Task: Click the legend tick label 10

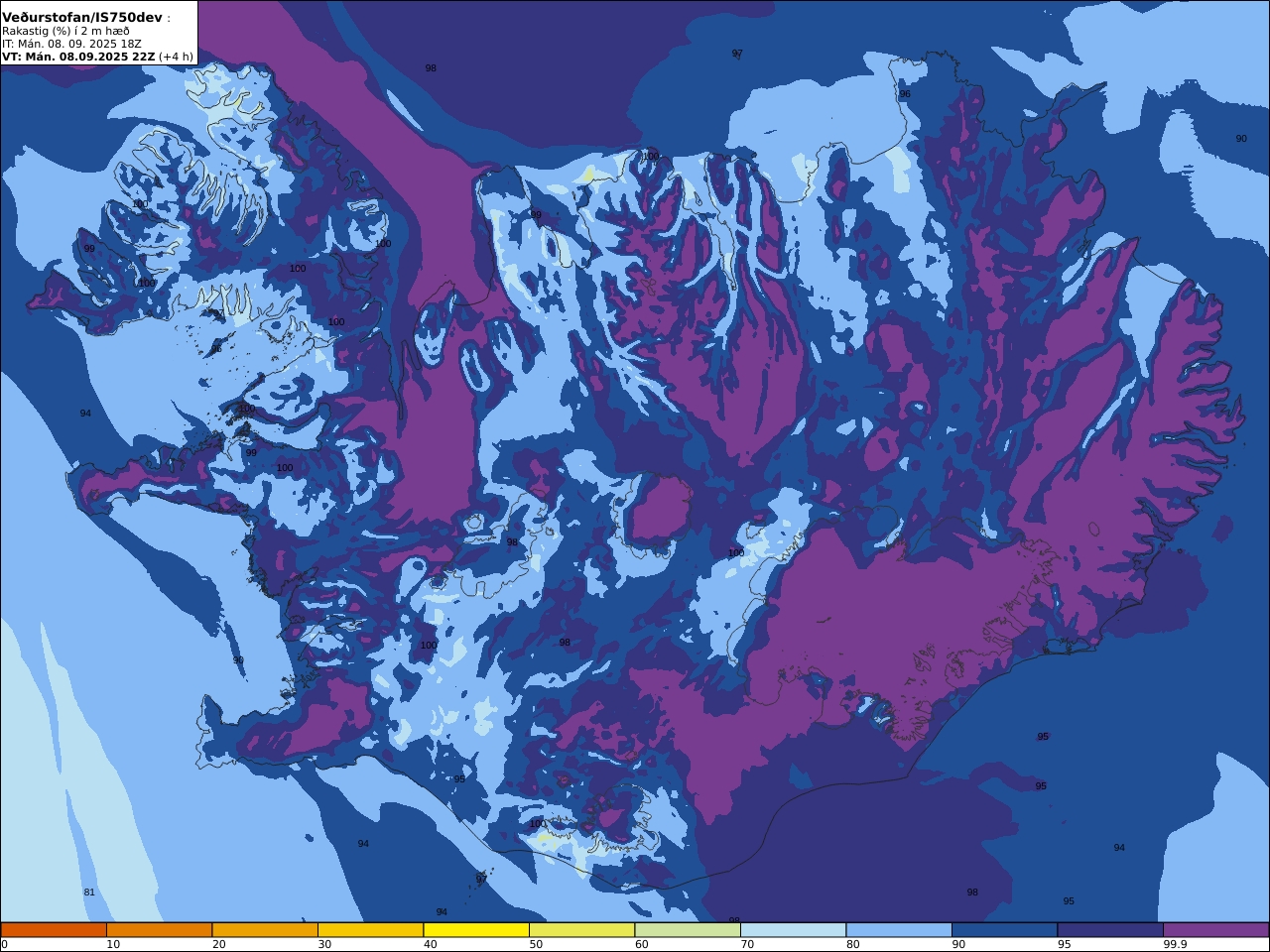Action: [113, 944]
